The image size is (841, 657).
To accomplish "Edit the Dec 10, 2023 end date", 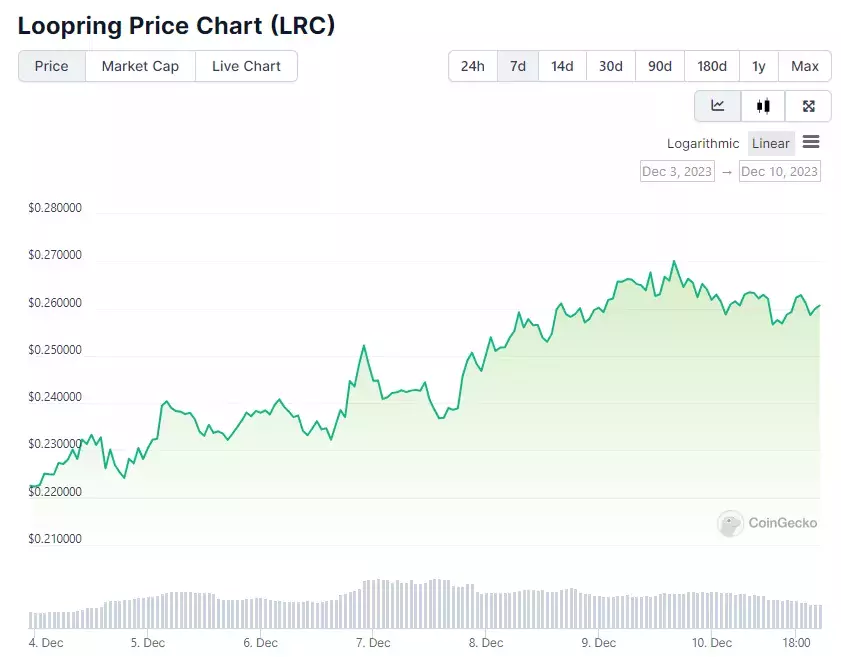I will point(779,171).
